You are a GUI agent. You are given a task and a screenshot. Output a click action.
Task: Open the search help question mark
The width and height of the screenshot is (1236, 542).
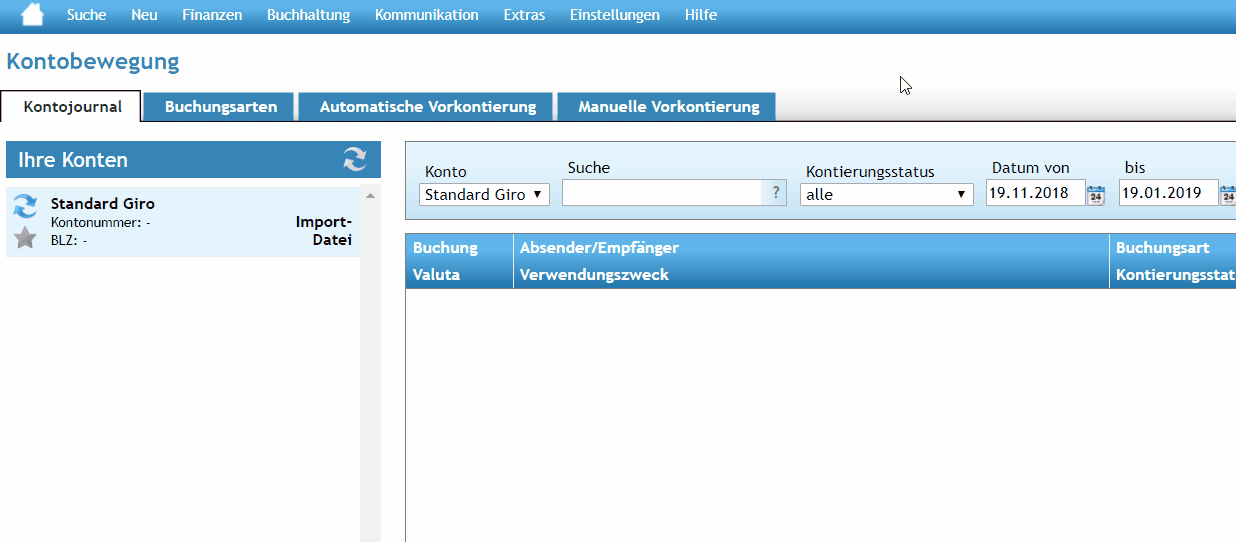tap(775, 193)
